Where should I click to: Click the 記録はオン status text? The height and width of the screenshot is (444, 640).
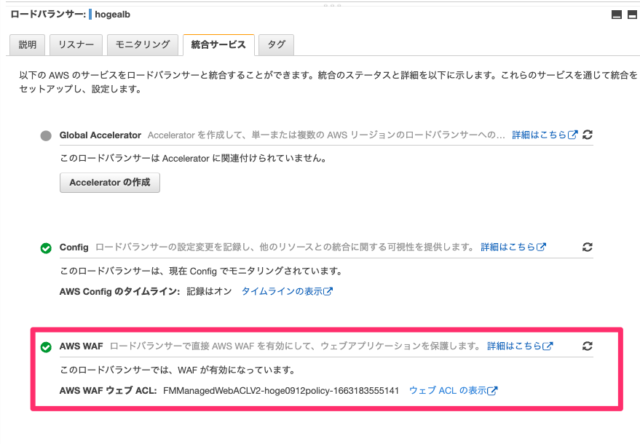(209, 291)
